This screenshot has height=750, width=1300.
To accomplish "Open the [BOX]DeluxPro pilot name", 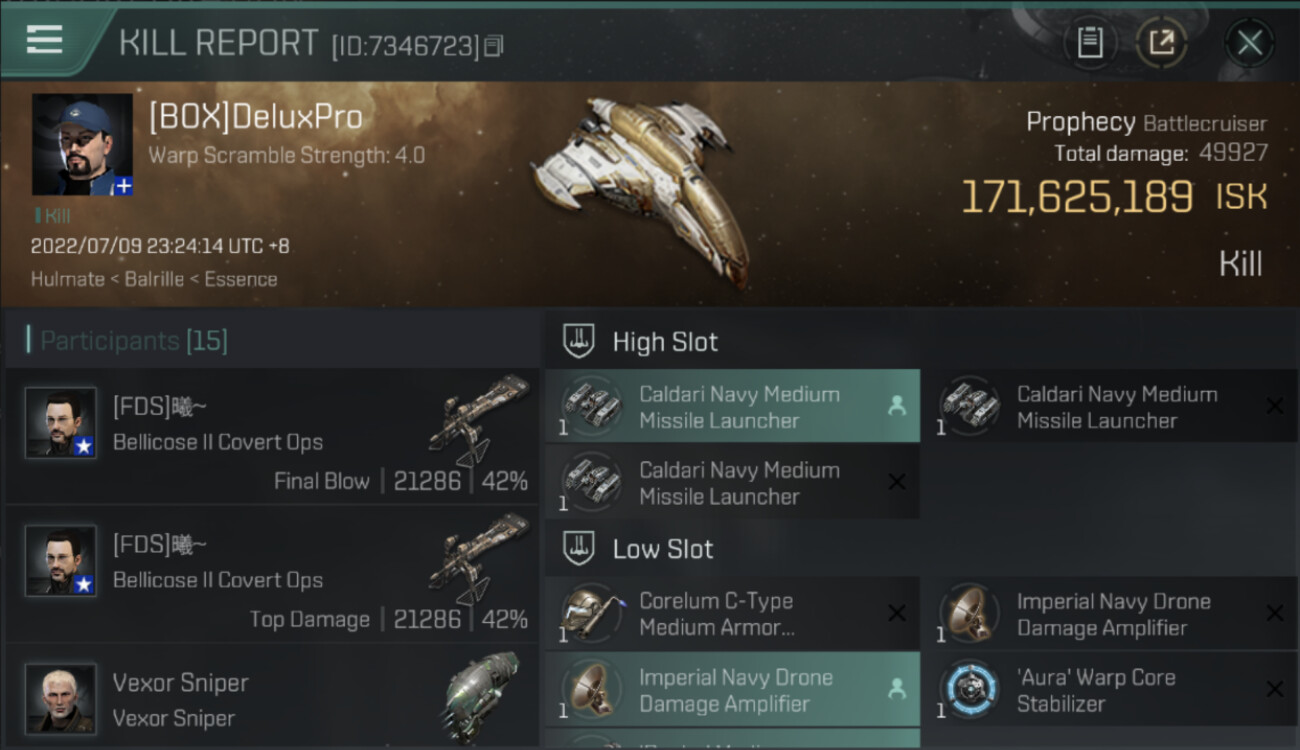I will click(x=255, y=118).
